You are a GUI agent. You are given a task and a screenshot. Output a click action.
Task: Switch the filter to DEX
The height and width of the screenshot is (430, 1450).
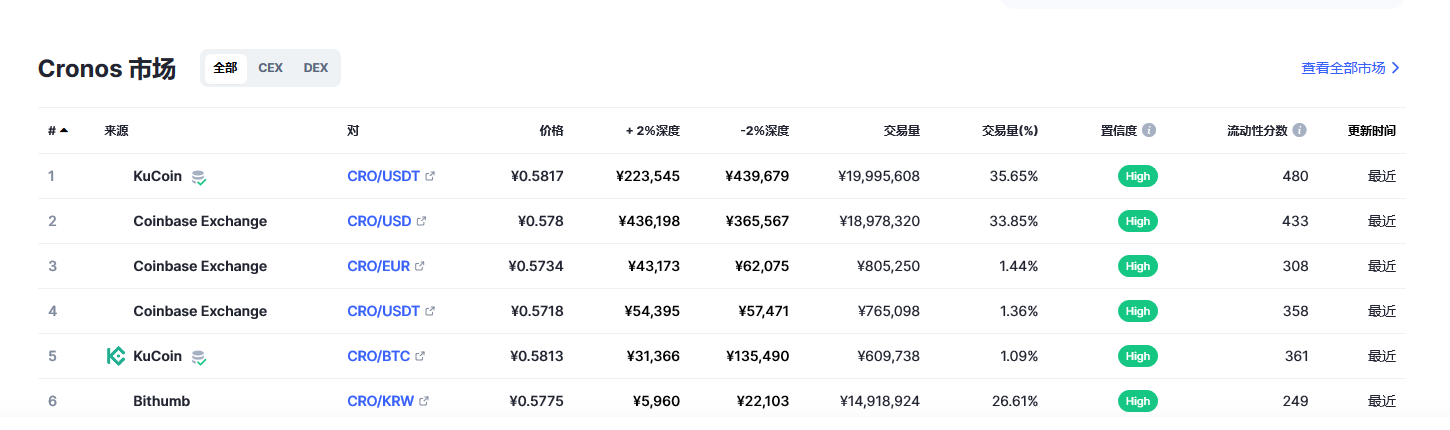(x=316, y=68)
